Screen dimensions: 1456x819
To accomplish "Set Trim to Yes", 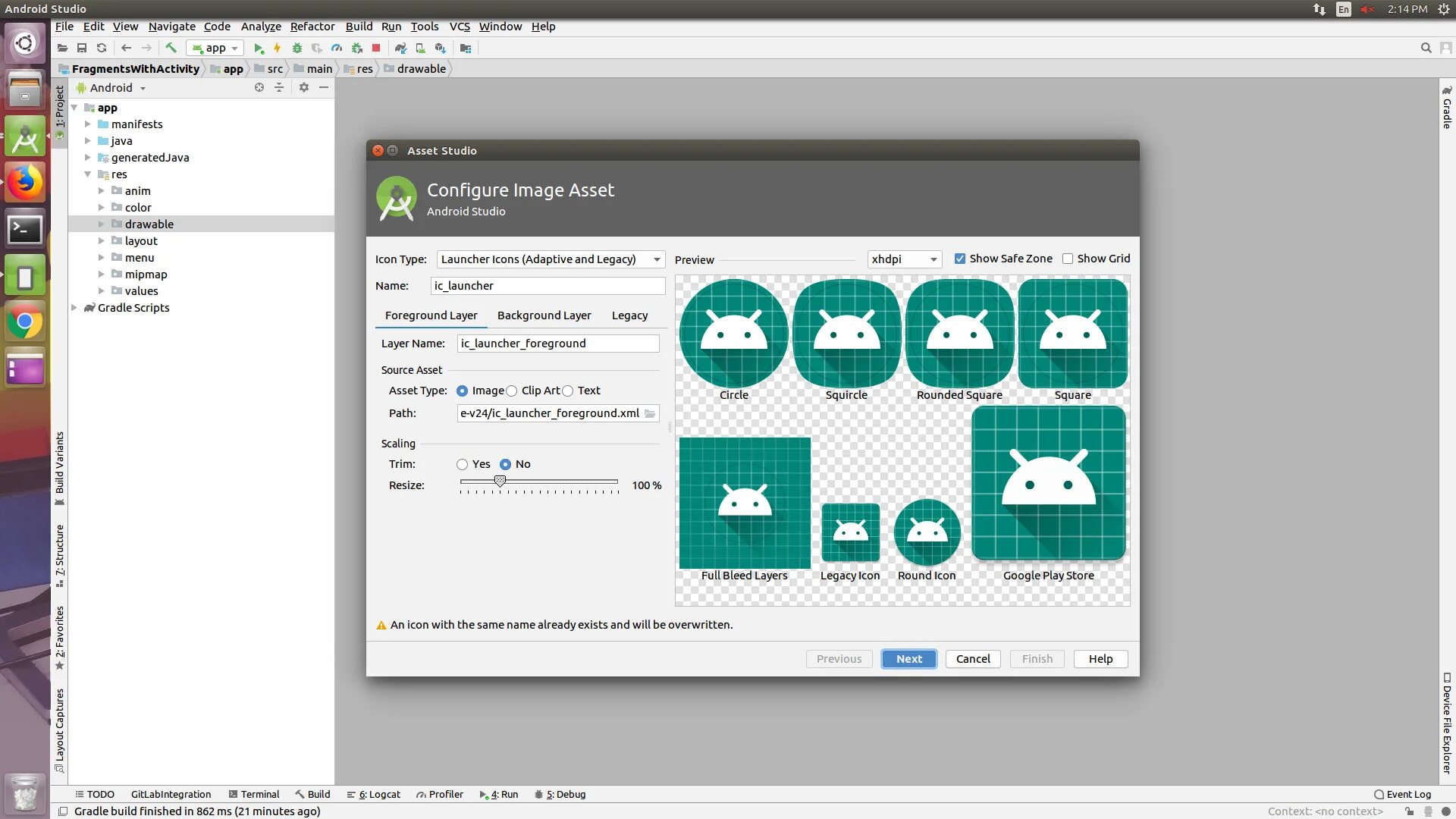I will pyautogui.click(x=463, y=464).
